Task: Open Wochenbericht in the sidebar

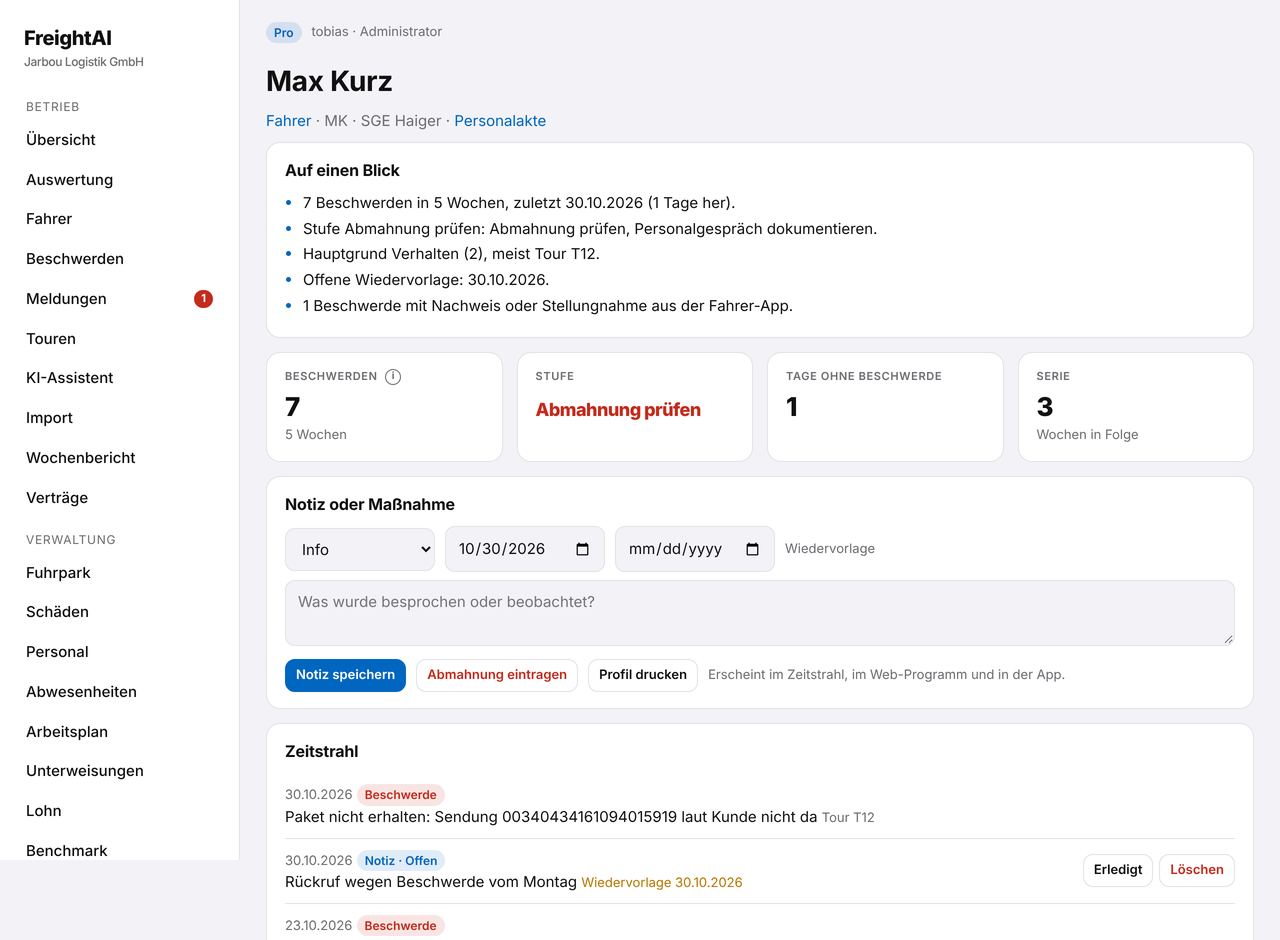Action: point(81,458)
